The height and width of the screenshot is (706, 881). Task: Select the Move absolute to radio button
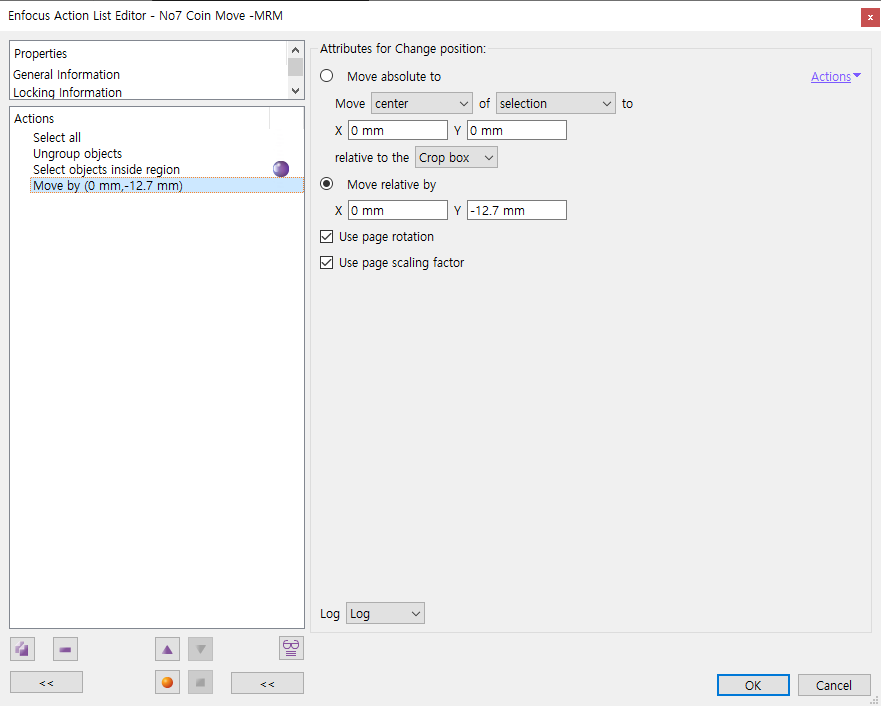326,77
